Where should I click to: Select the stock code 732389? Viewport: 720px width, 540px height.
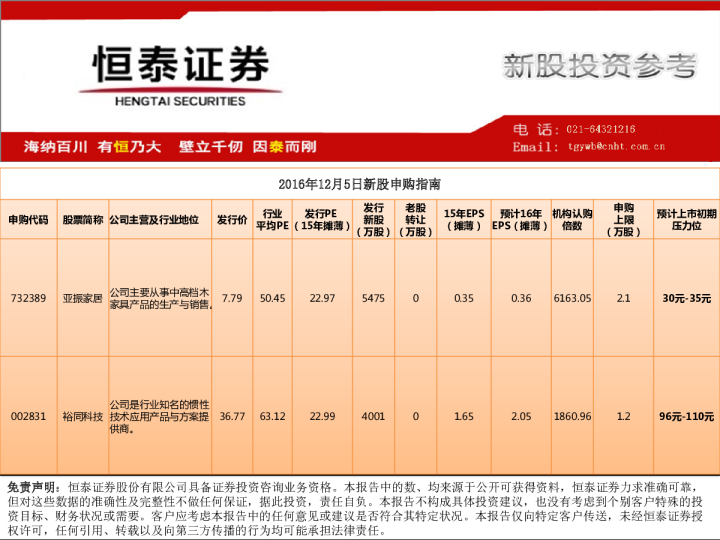click(28, 298)
